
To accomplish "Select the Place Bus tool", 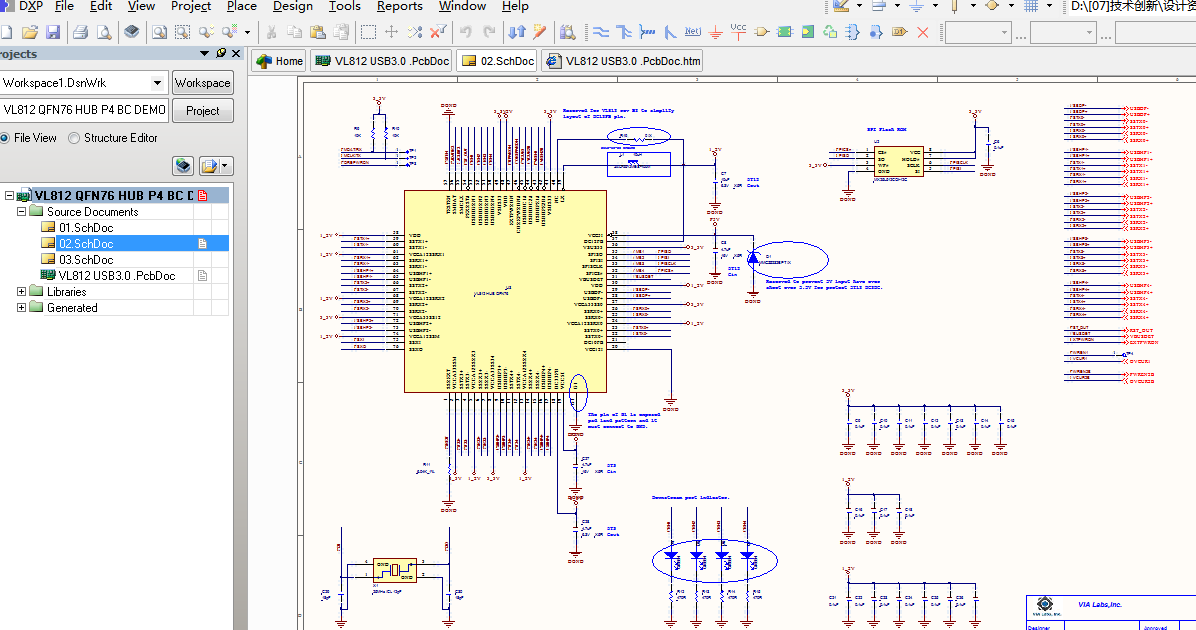I will [624, 32].
